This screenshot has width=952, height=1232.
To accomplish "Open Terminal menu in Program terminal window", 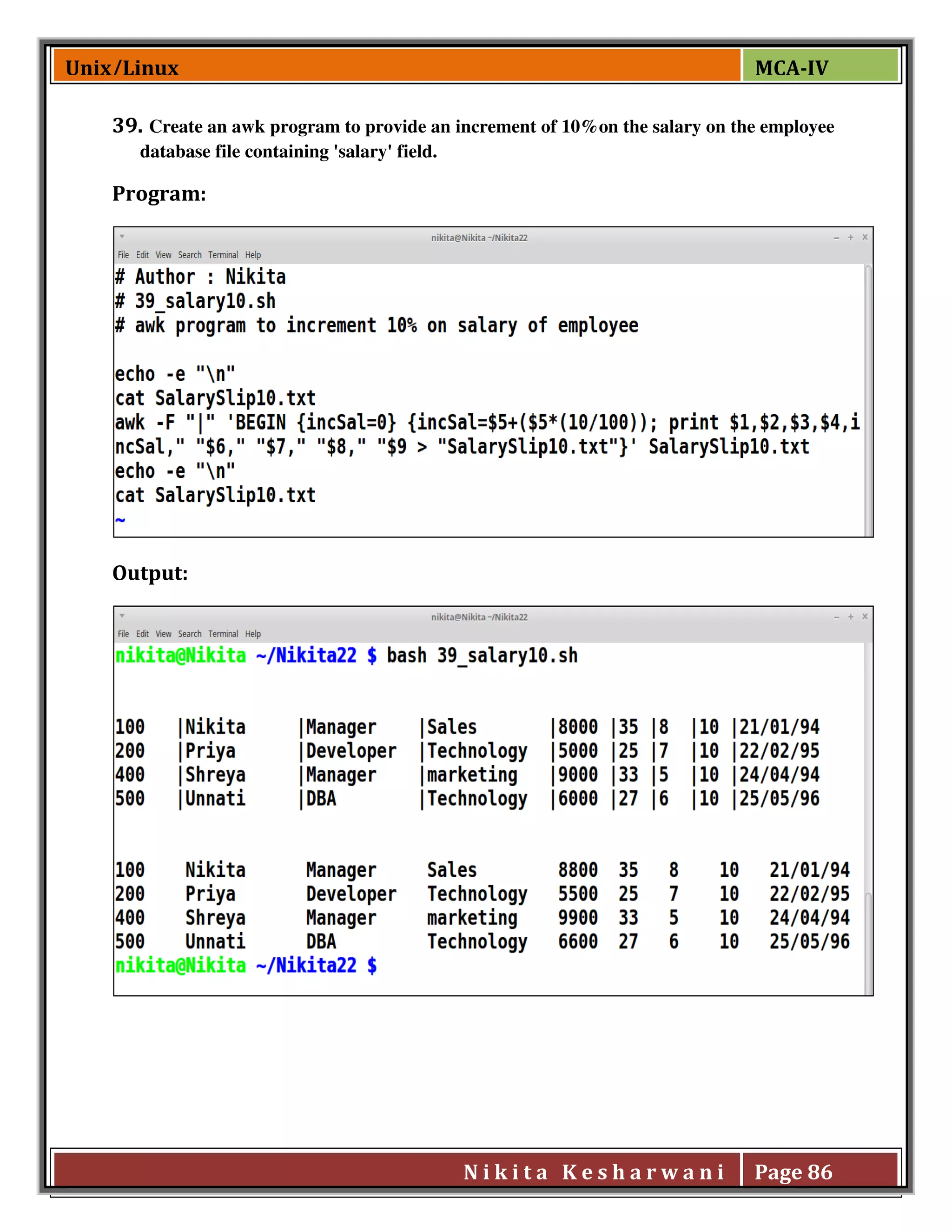I will 223,255.
